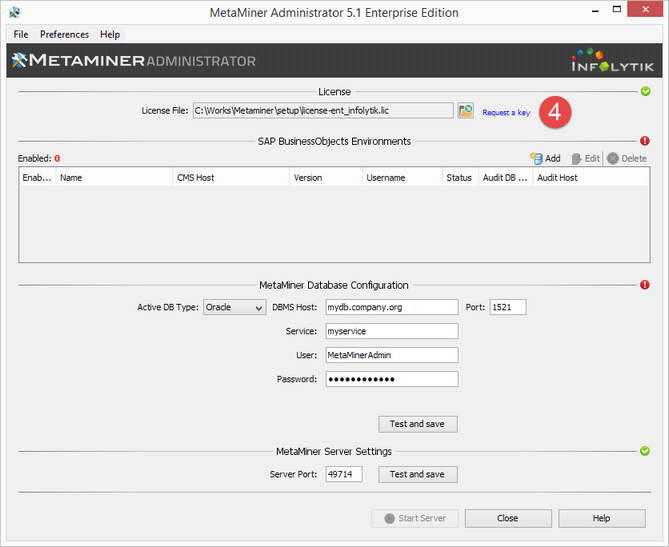This screenshot has width=669, height=547.
Task: Click the DBMS Host field
Action: point(392,307)
